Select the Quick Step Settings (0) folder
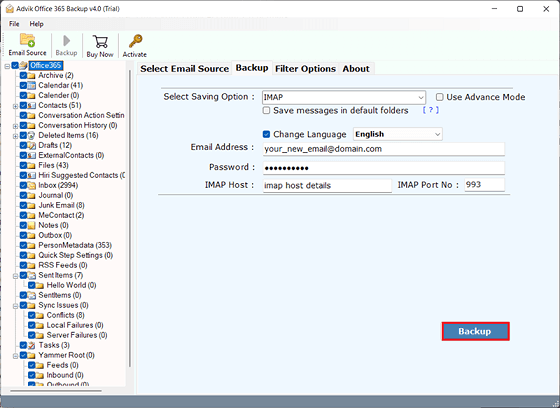 point(76,255)
